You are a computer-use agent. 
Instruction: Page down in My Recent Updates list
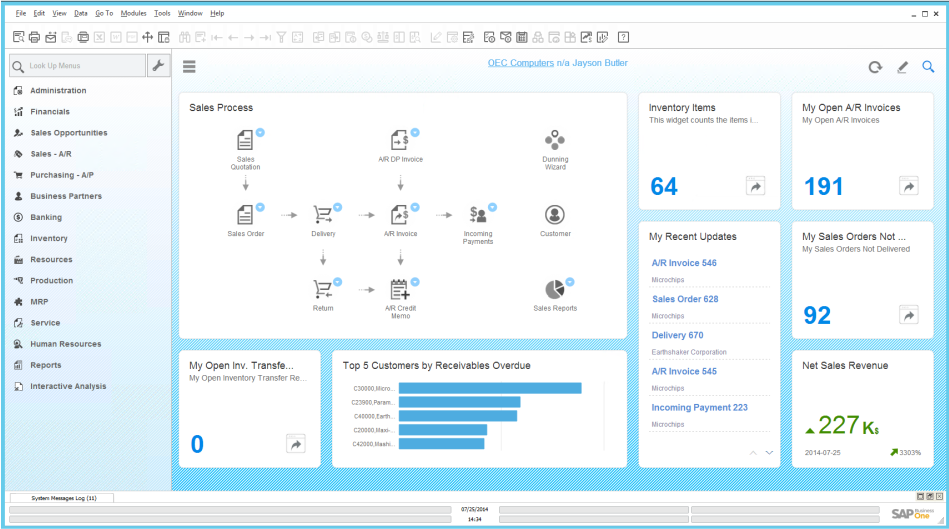coord(769,453)
